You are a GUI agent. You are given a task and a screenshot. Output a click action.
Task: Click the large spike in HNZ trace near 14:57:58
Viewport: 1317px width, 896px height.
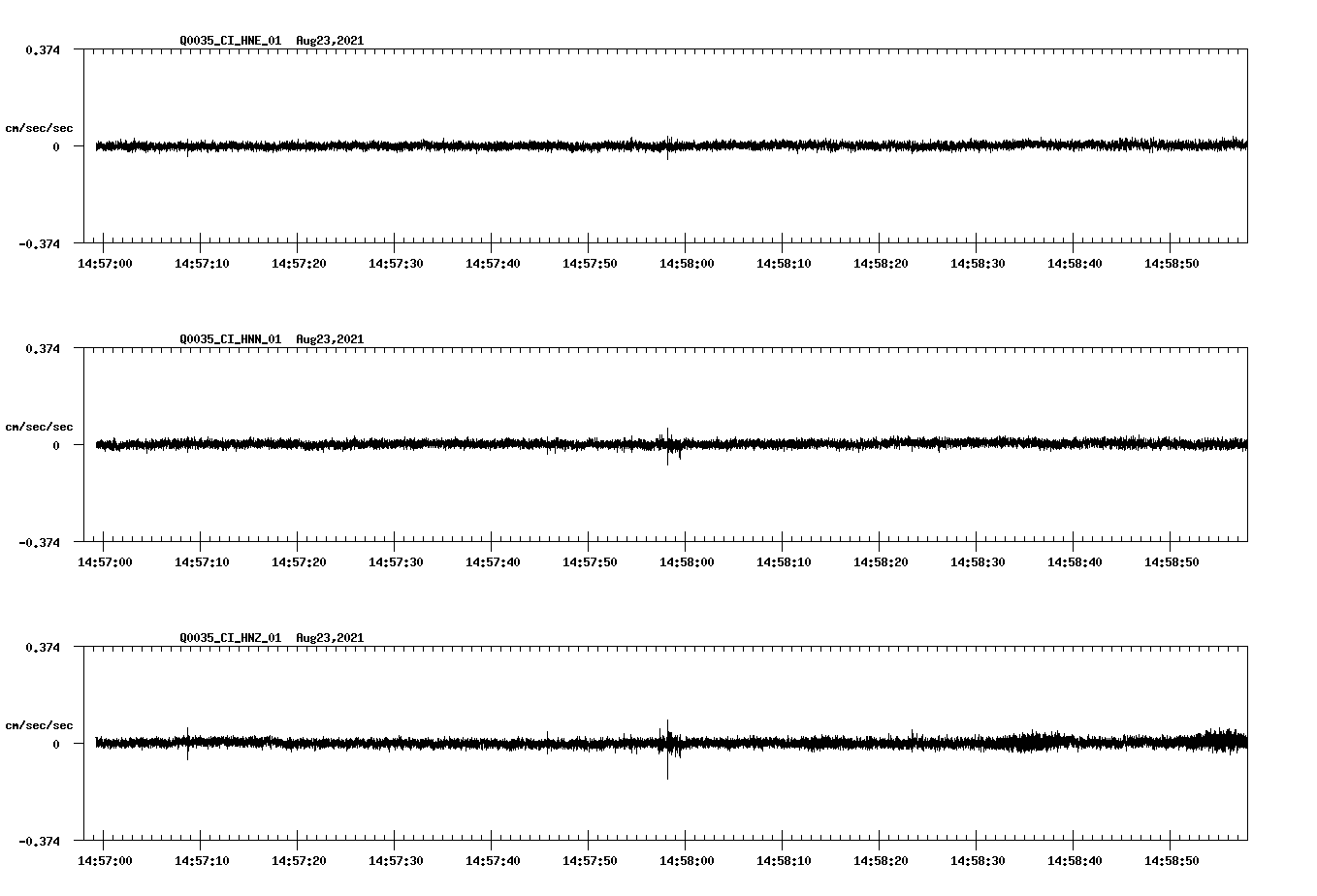(667, 750)
